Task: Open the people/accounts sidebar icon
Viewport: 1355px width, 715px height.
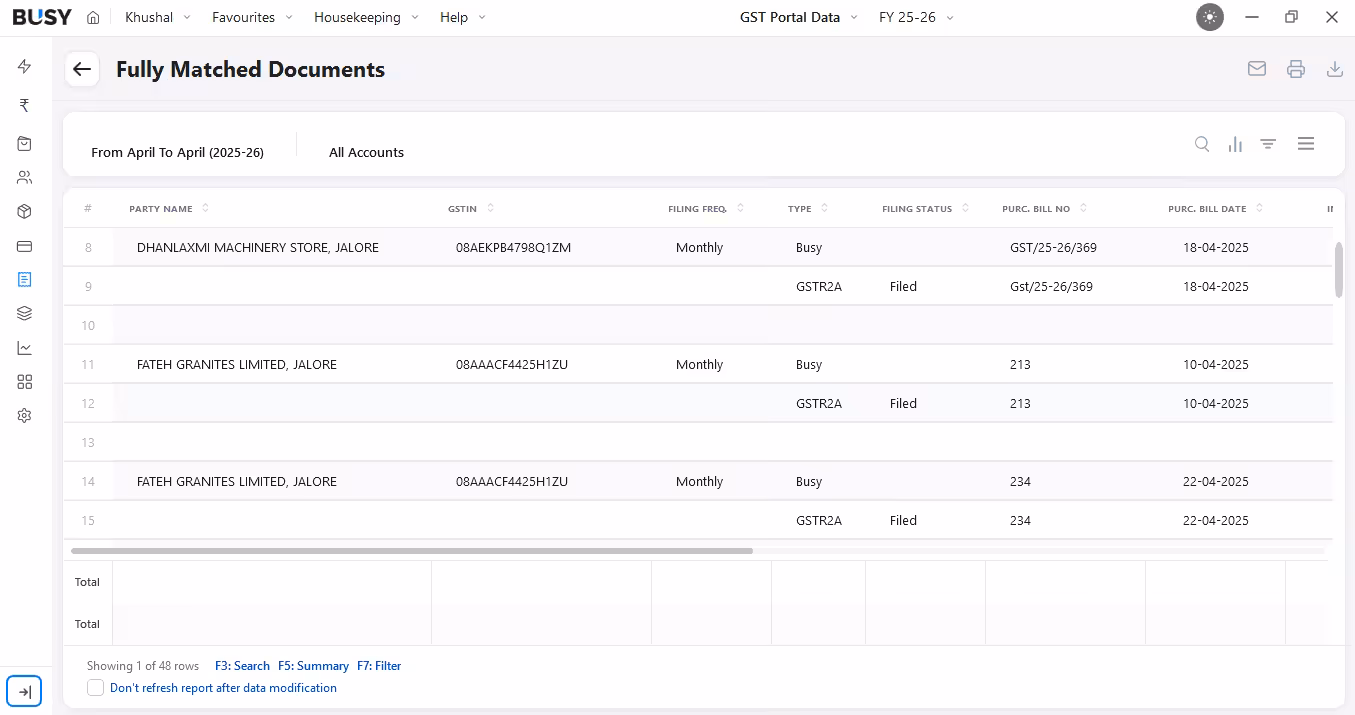Action: [25, 178]
